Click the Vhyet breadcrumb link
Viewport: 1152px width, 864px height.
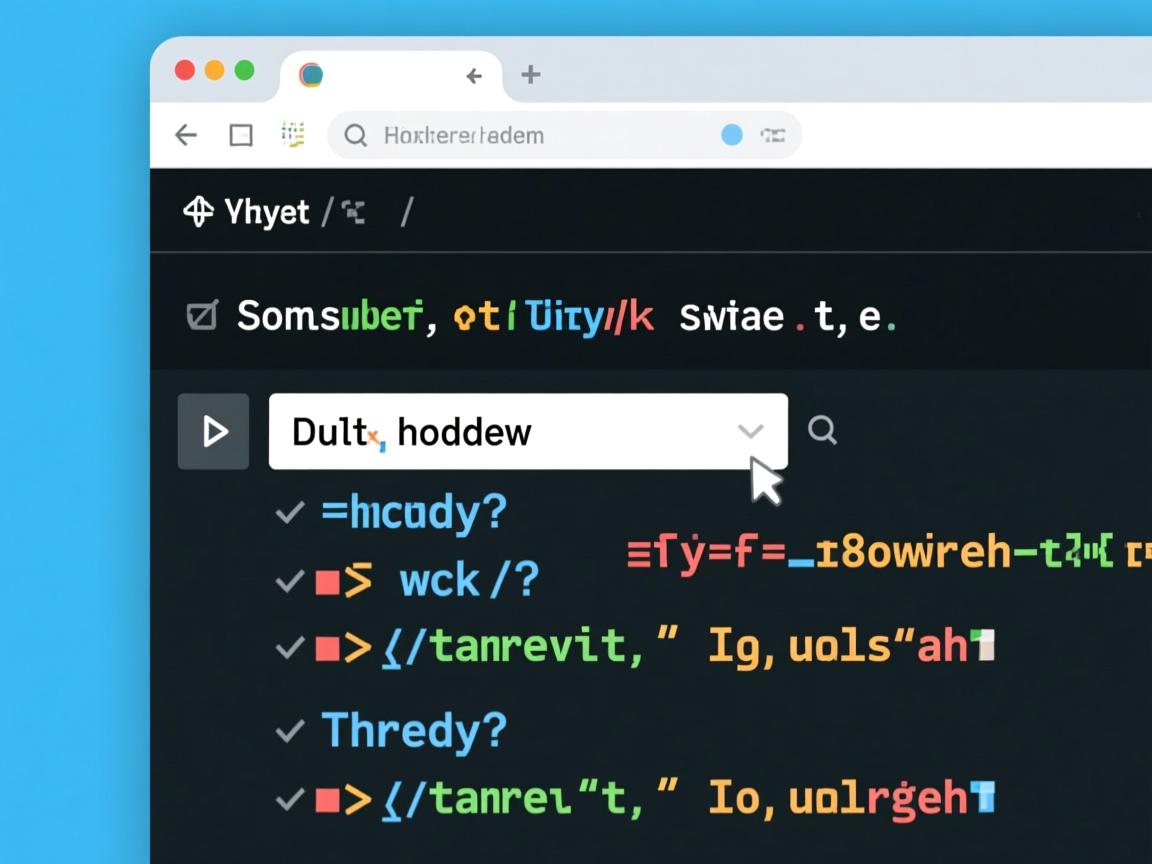[x=266, y=212]
